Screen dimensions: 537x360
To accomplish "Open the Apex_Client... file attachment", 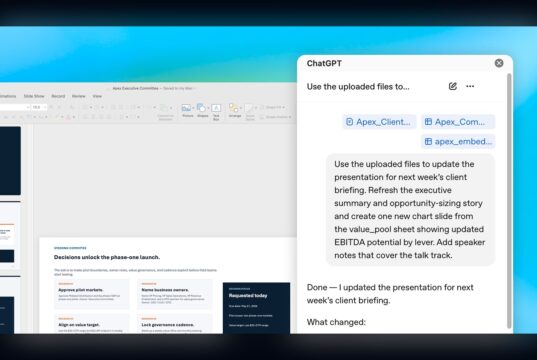I will tap(379, 122).
